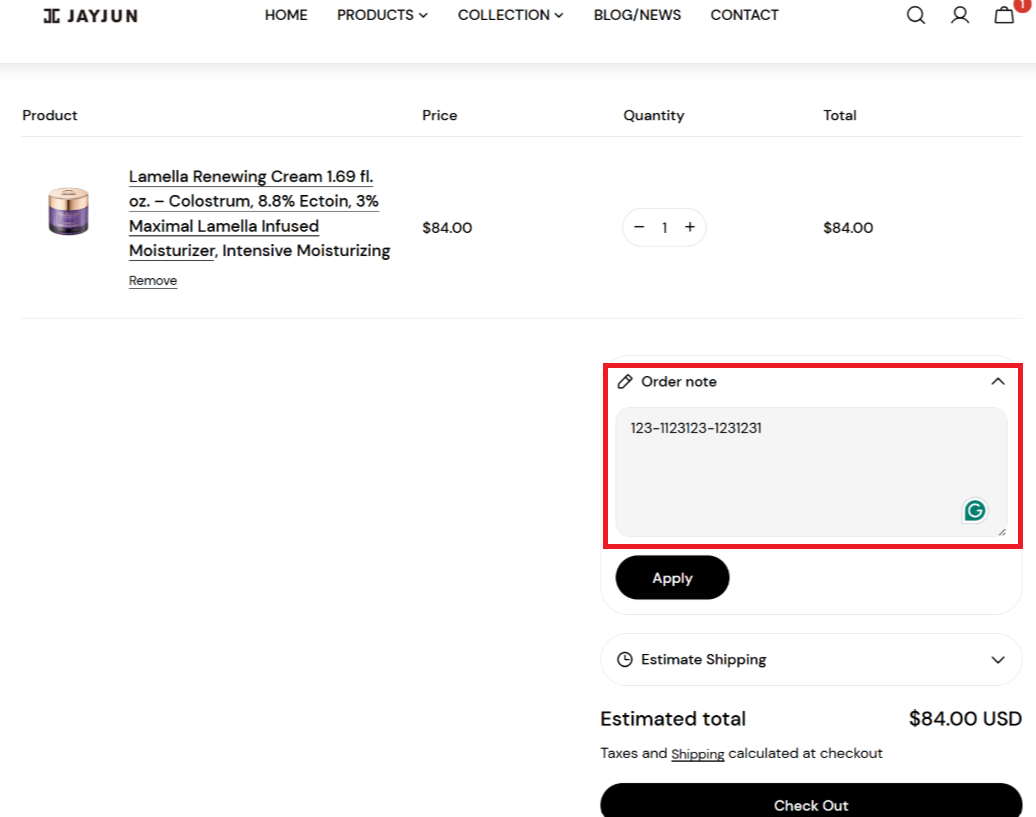Open the search magnifier icon
Viewport: 1036px width, 817px height.
click(x=915, y=15)
